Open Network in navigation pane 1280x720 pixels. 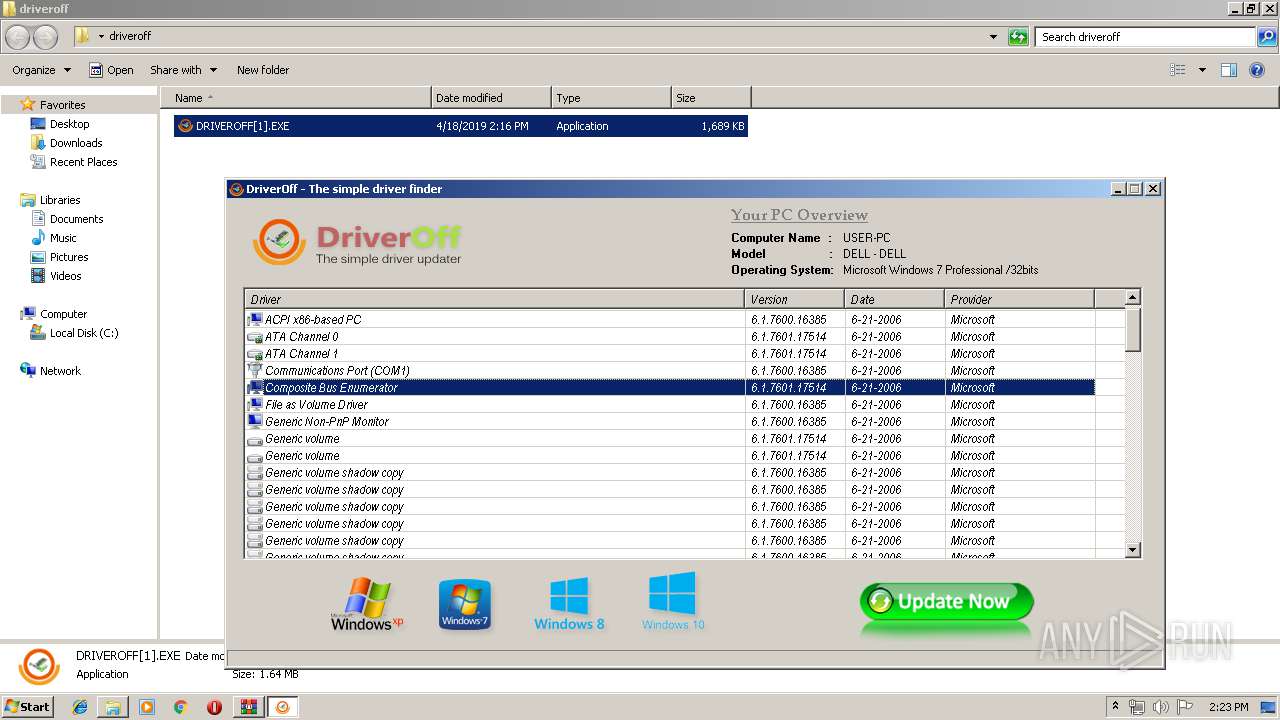pyautogui.click(x=60, y=371)
